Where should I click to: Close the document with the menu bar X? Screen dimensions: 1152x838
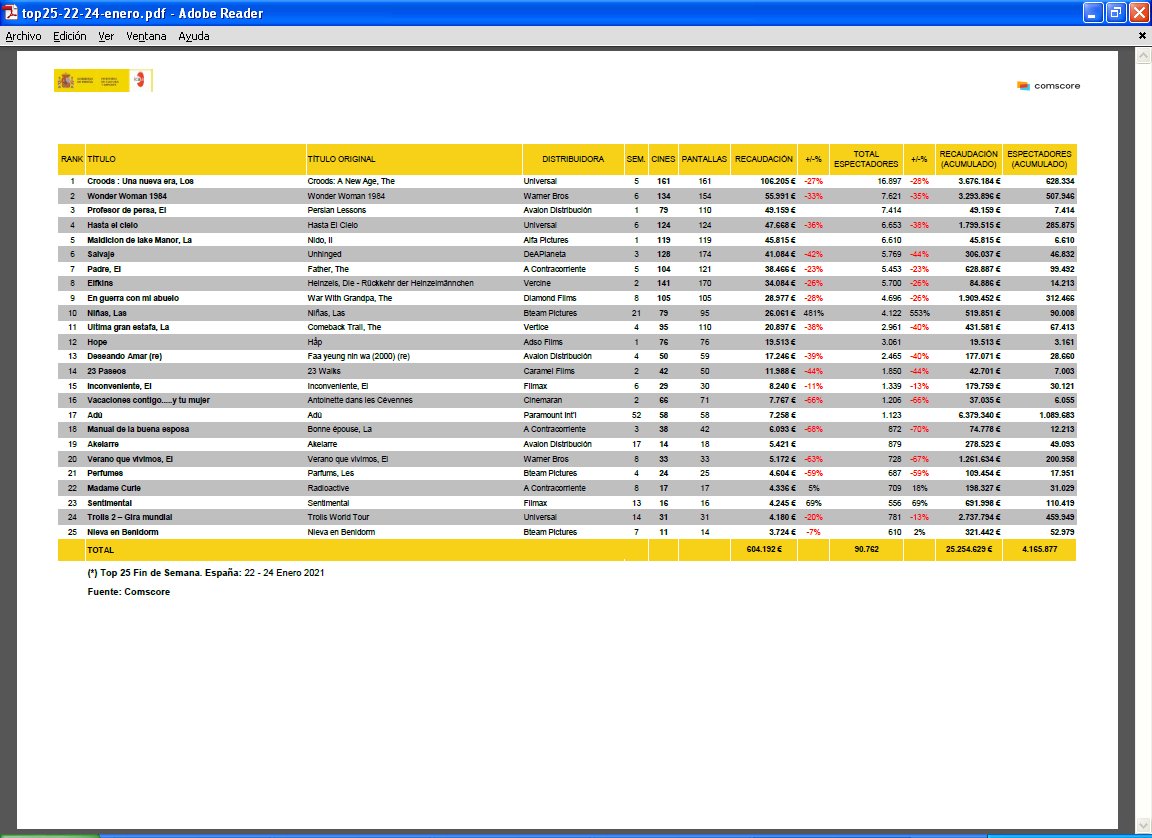[x=1142, y=35]
